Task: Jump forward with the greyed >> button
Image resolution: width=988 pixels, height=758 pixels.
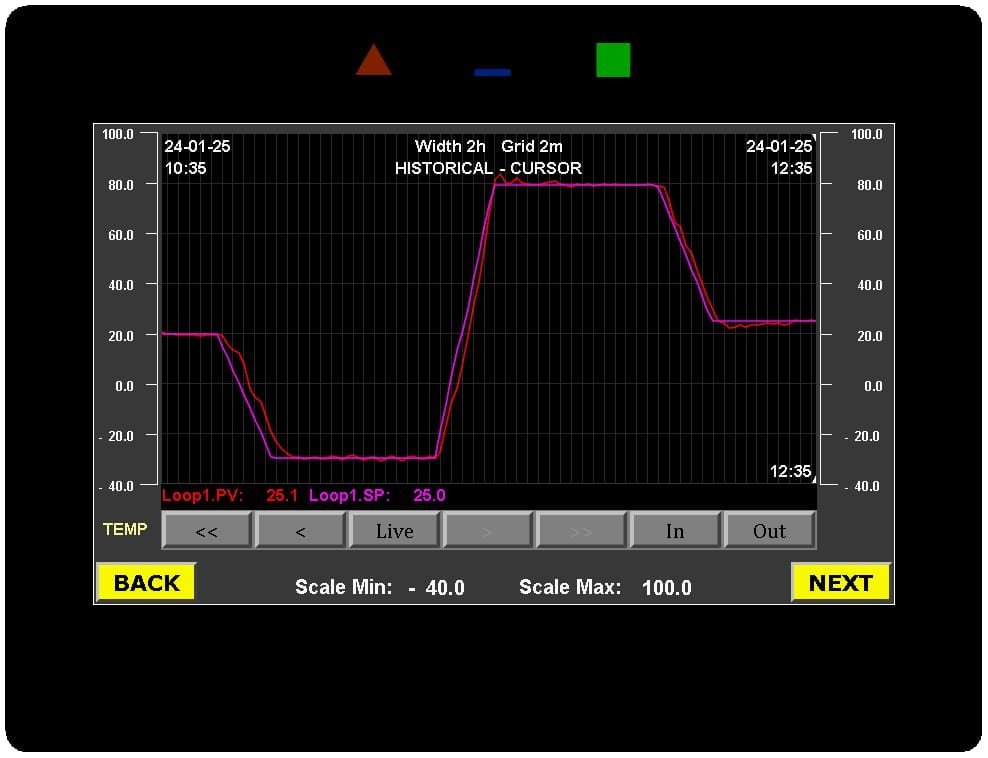Action: tap(582, 531)
